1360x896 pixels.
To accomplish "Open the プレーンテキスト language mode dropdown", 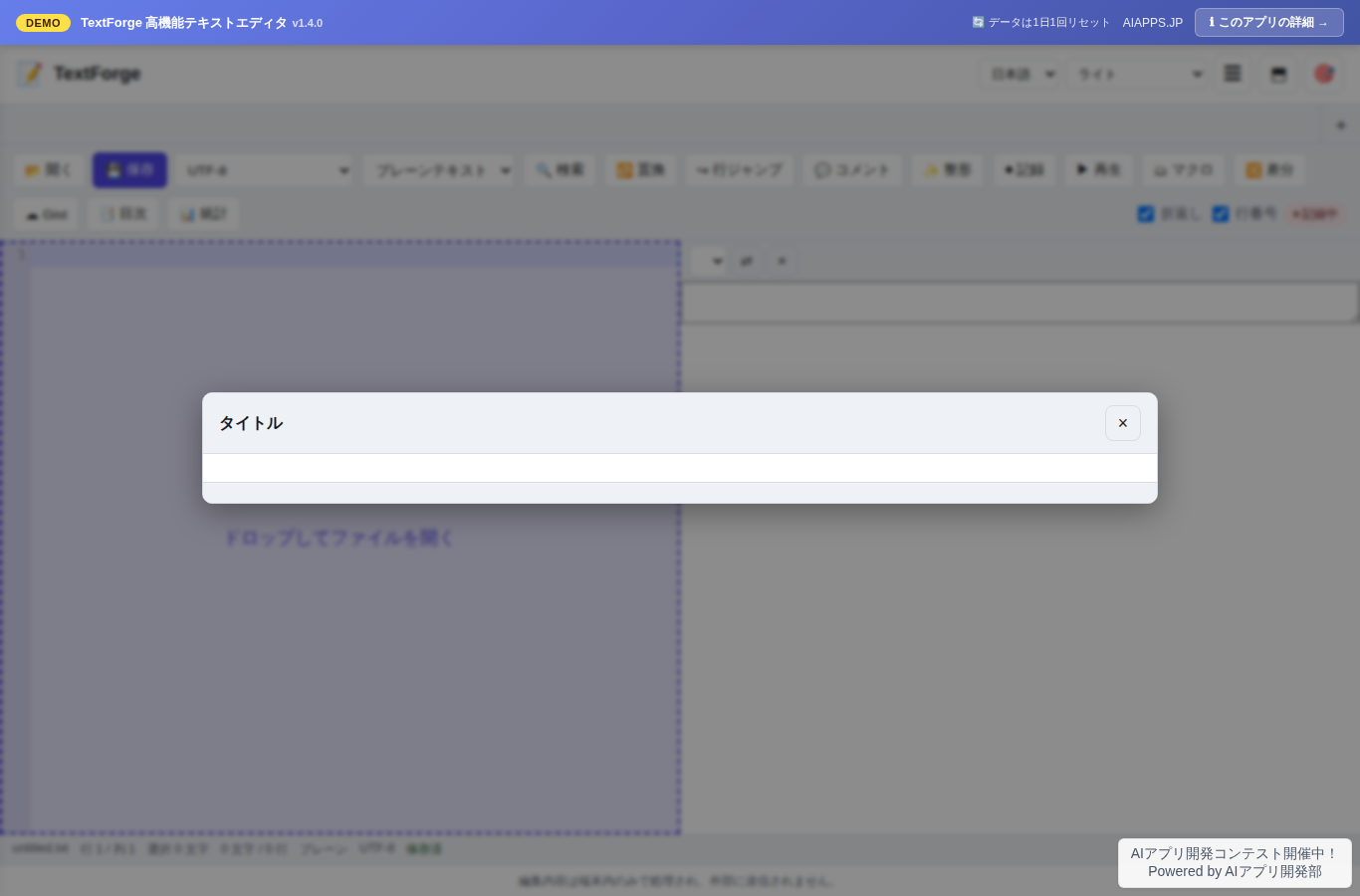I will click(x=439, y=170).
